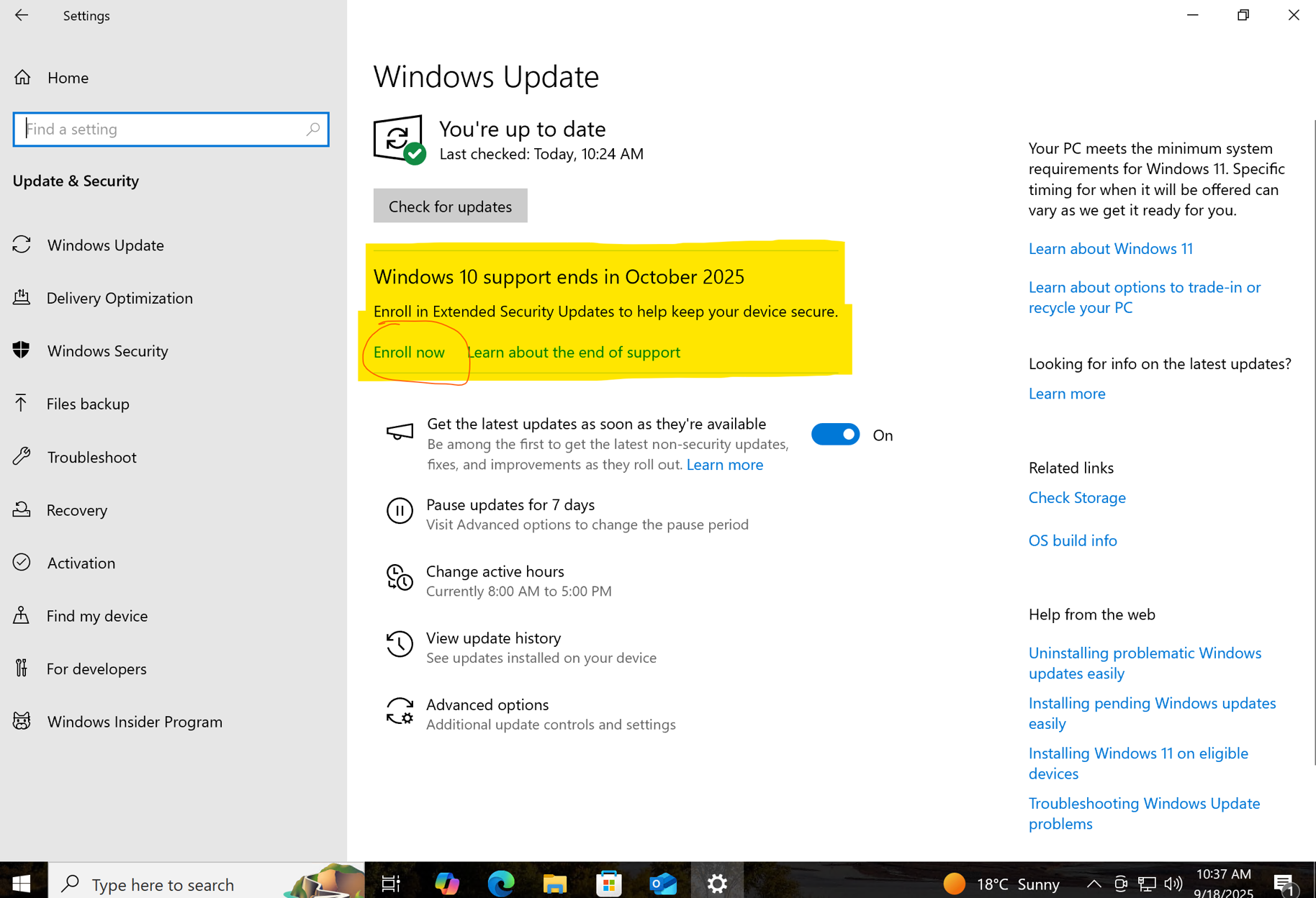Open the Windows Insider Program page
Viewport: 1316px width, 898px height.
coord(135,721)
